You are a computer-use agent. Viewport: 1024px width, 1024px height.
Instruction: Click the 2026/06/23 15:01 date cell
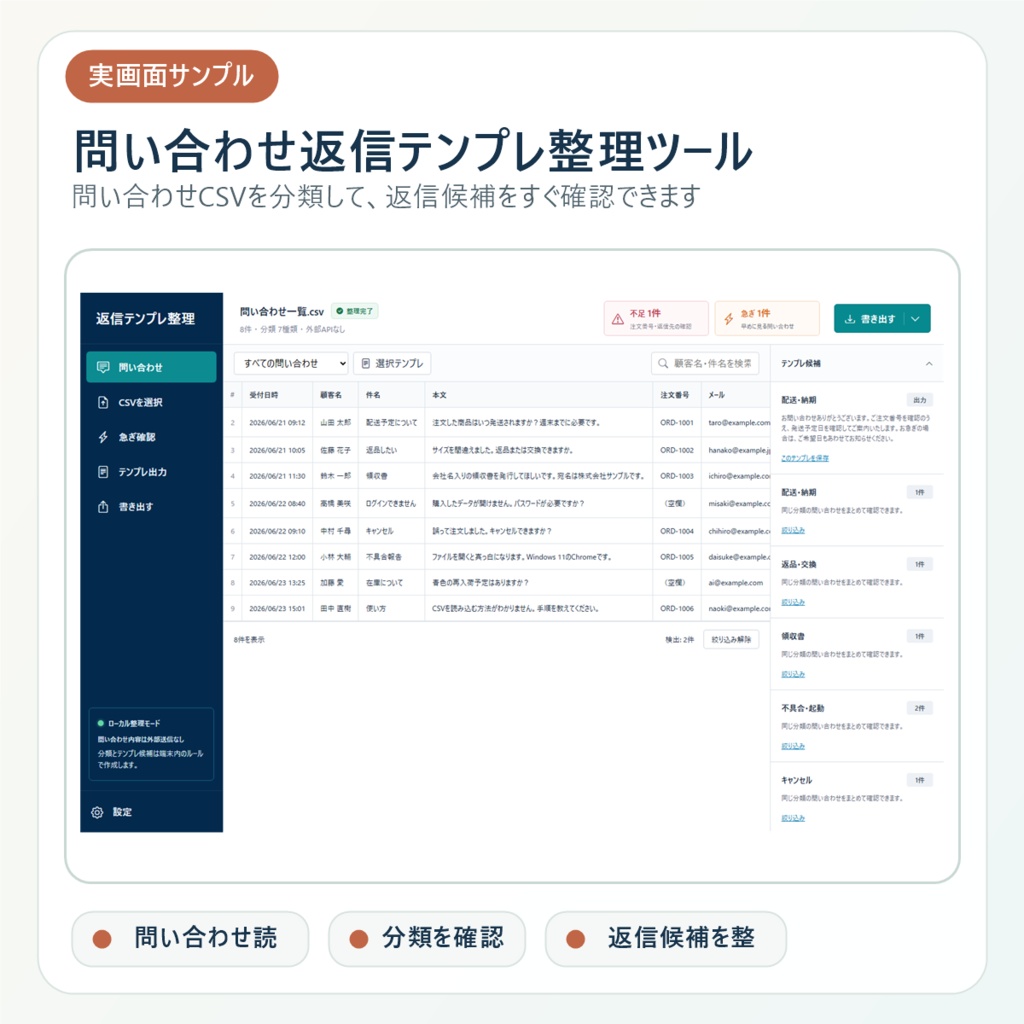click(x=277, y=609)
